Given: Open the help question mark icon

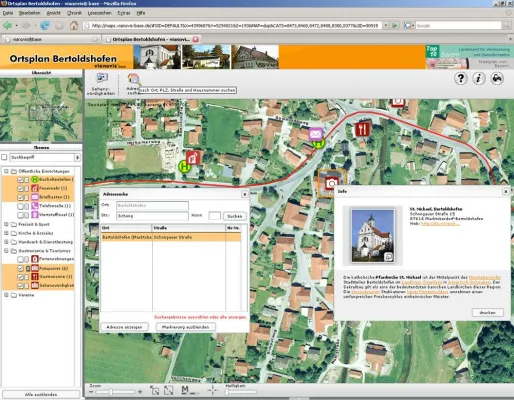Looking at the screenshot, I should [461, 79].
